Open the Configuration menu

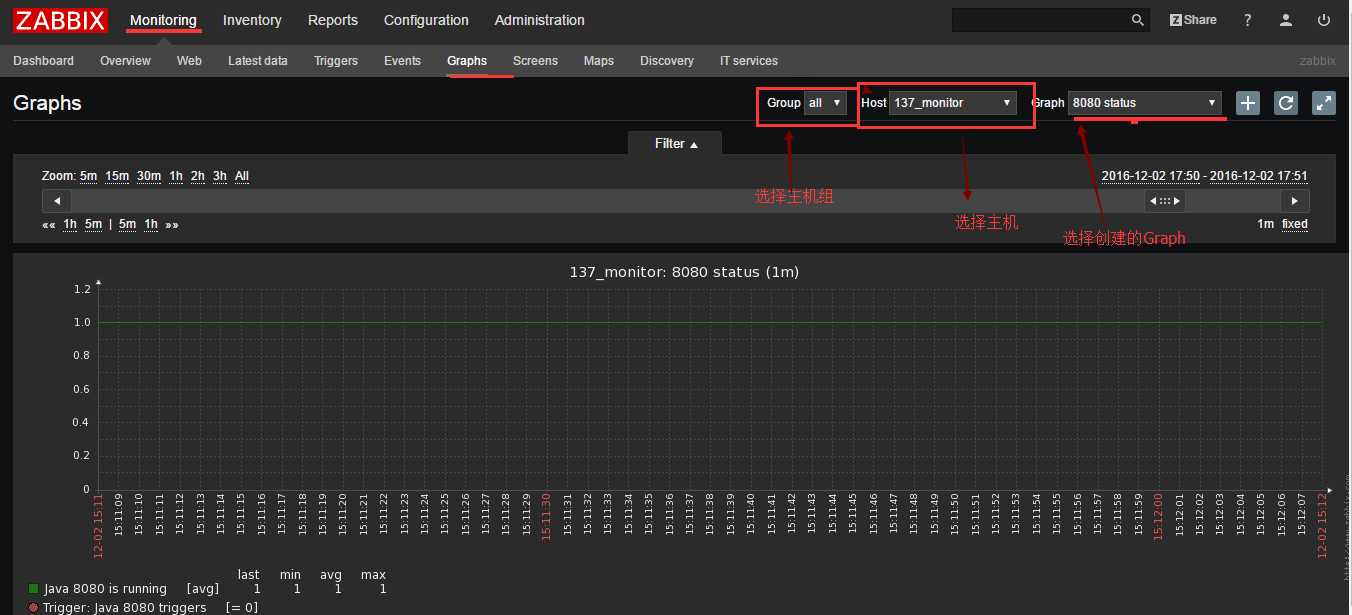click(x=426, y=20)
